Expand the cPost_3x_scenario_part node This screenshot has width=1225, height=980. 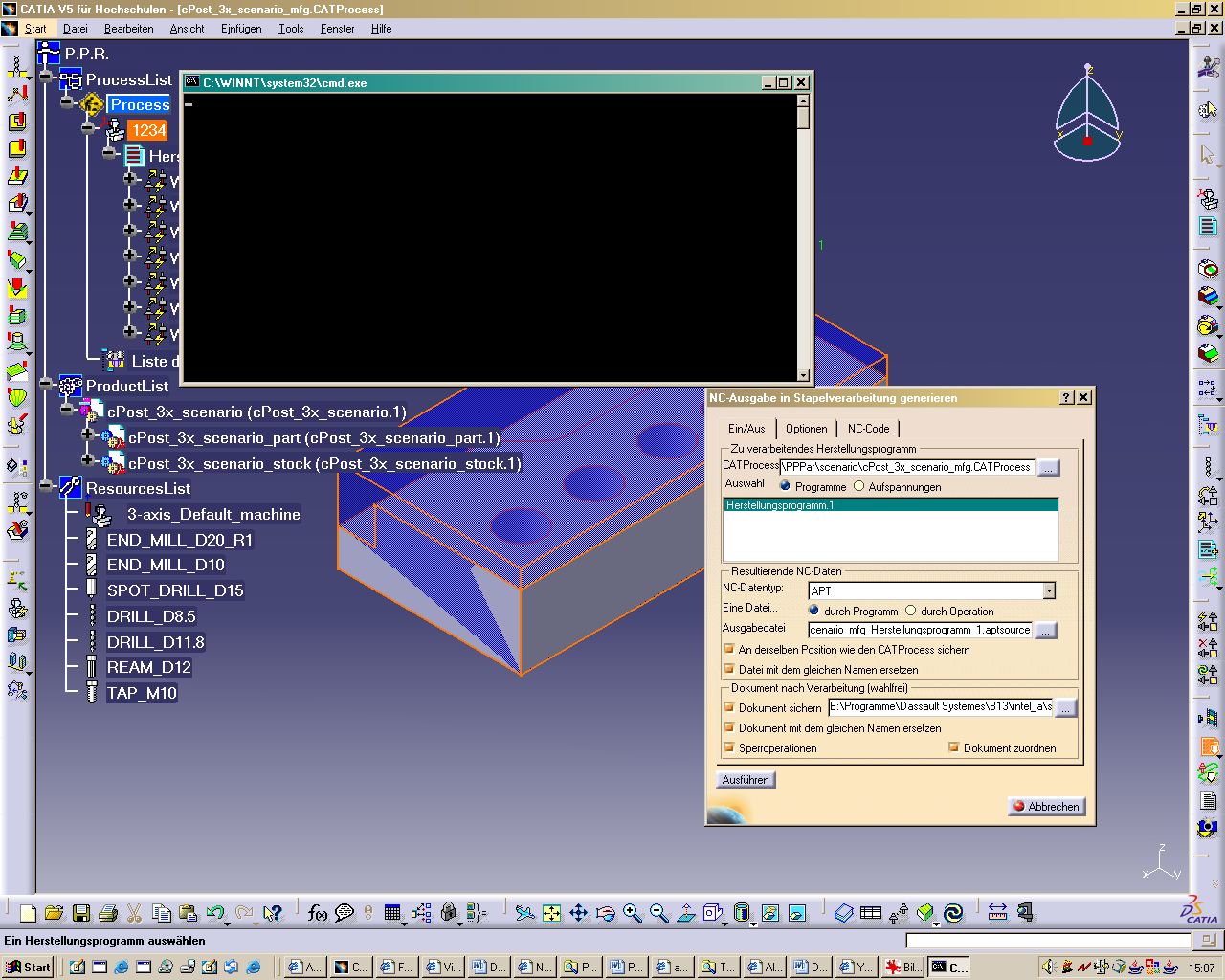88,436
